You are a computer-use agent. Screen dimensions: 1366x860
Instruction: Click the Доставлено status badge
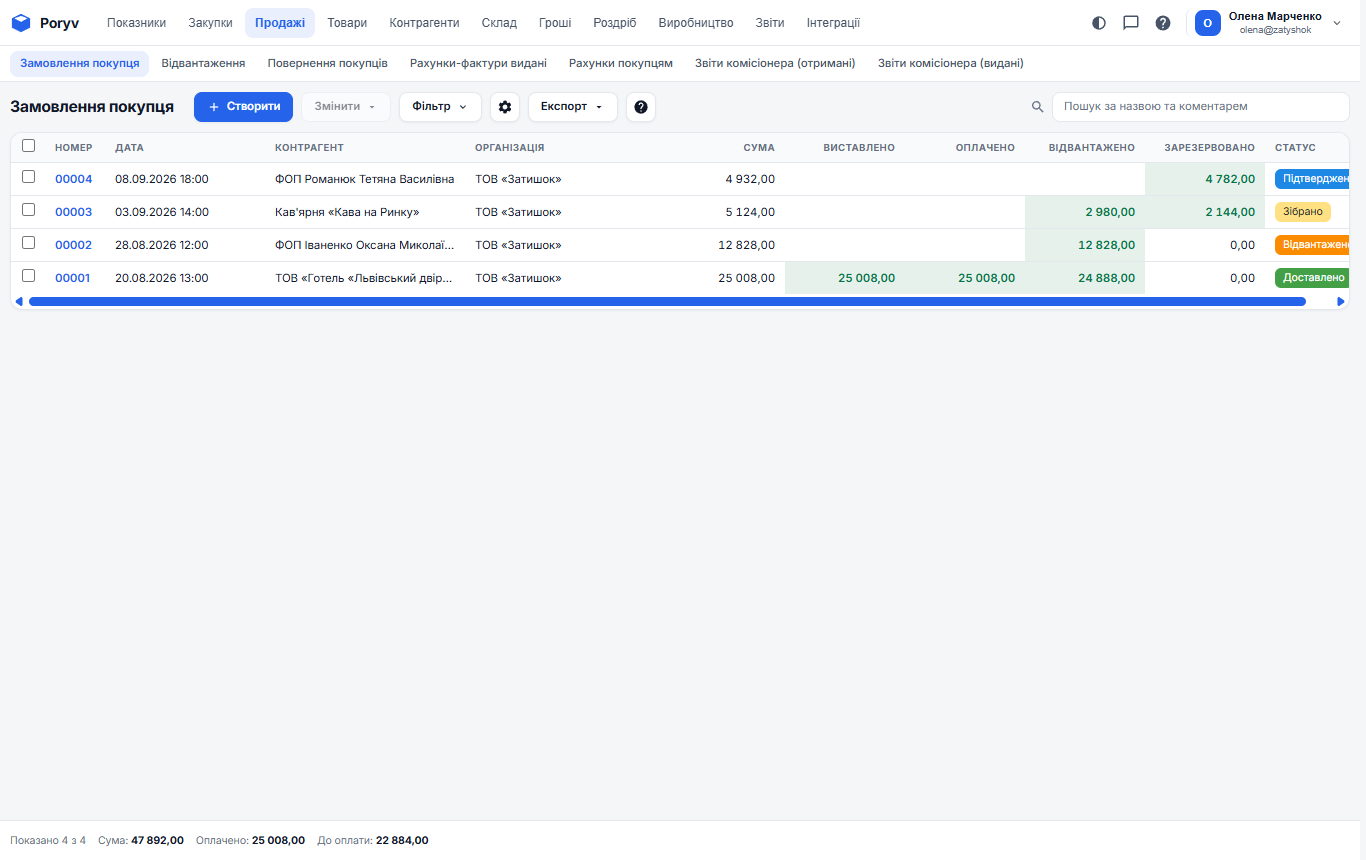[x=1312, y=278]
